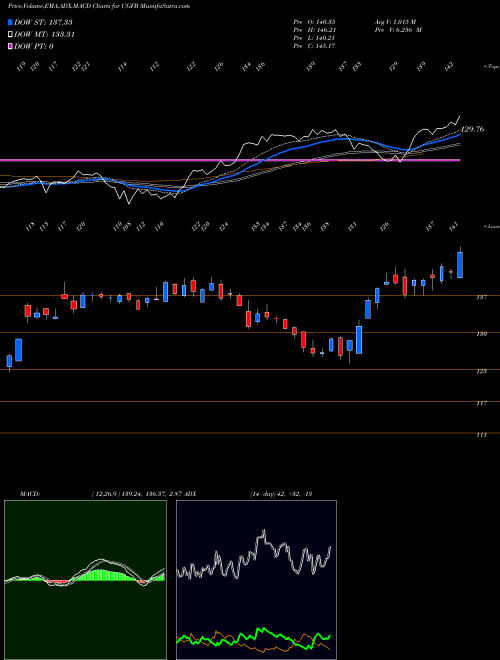This screenshot has height=660, width=500.
Task: Click the 117 price axis label
Action: coord(482,403)
